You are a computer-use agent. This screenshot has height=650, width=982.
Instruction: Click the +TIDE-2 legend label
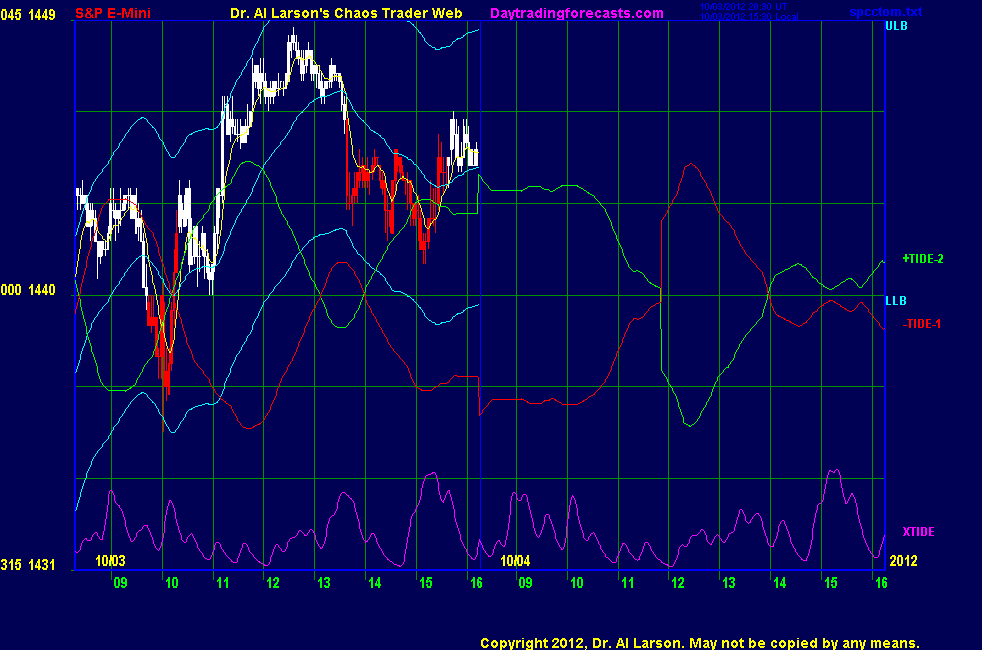tap(923, 259)
